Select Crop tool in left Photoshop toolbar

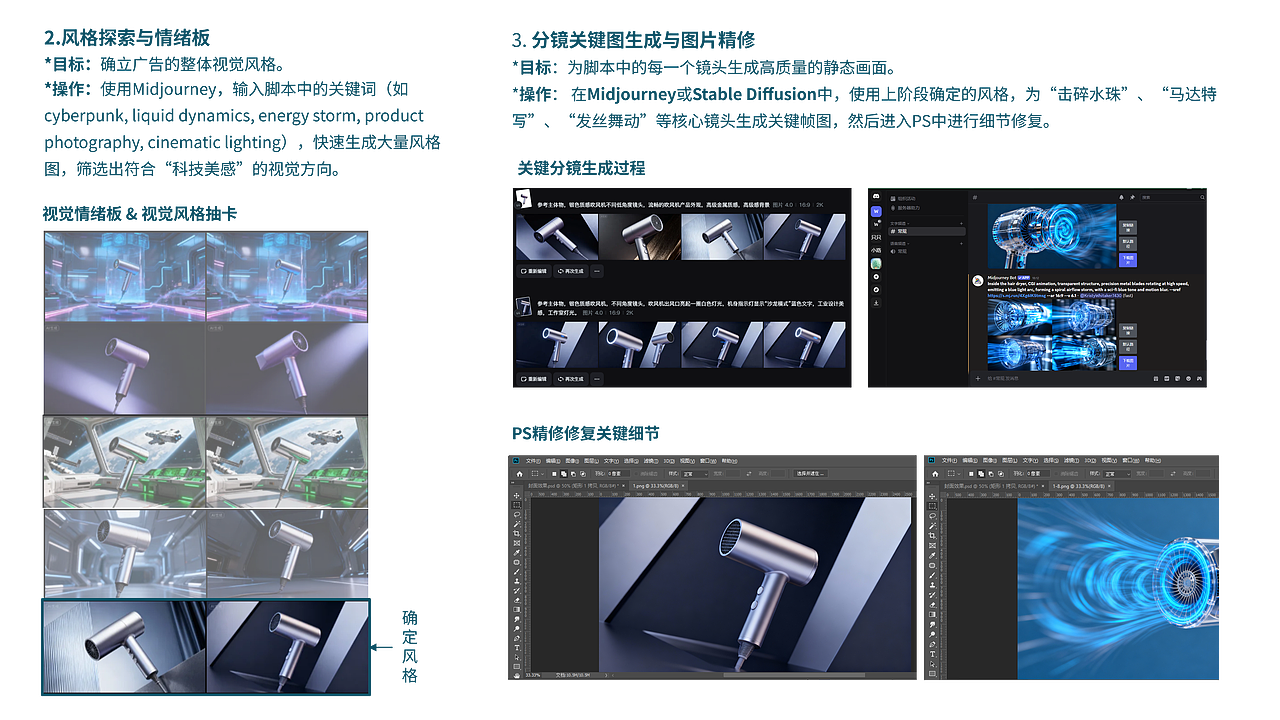coord(517,533)
